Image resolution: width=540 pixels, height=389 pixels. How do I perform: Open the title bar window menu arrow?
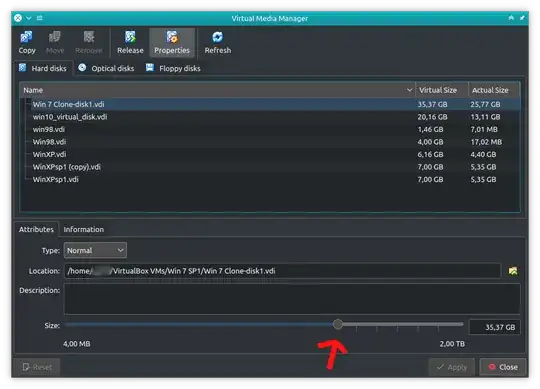29,18
